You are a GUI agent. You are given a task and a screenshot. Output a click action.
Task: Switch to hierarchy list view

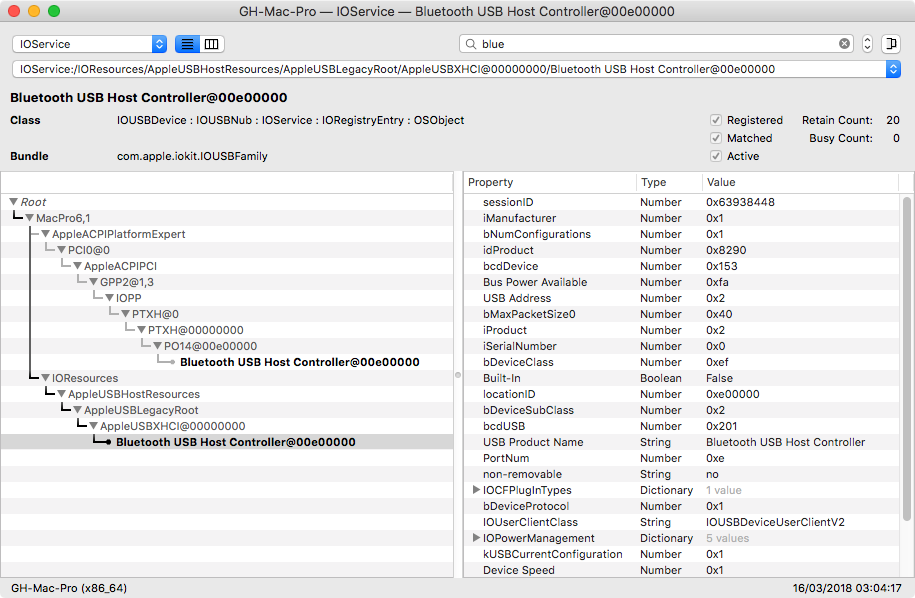click(x=187, y=44)
